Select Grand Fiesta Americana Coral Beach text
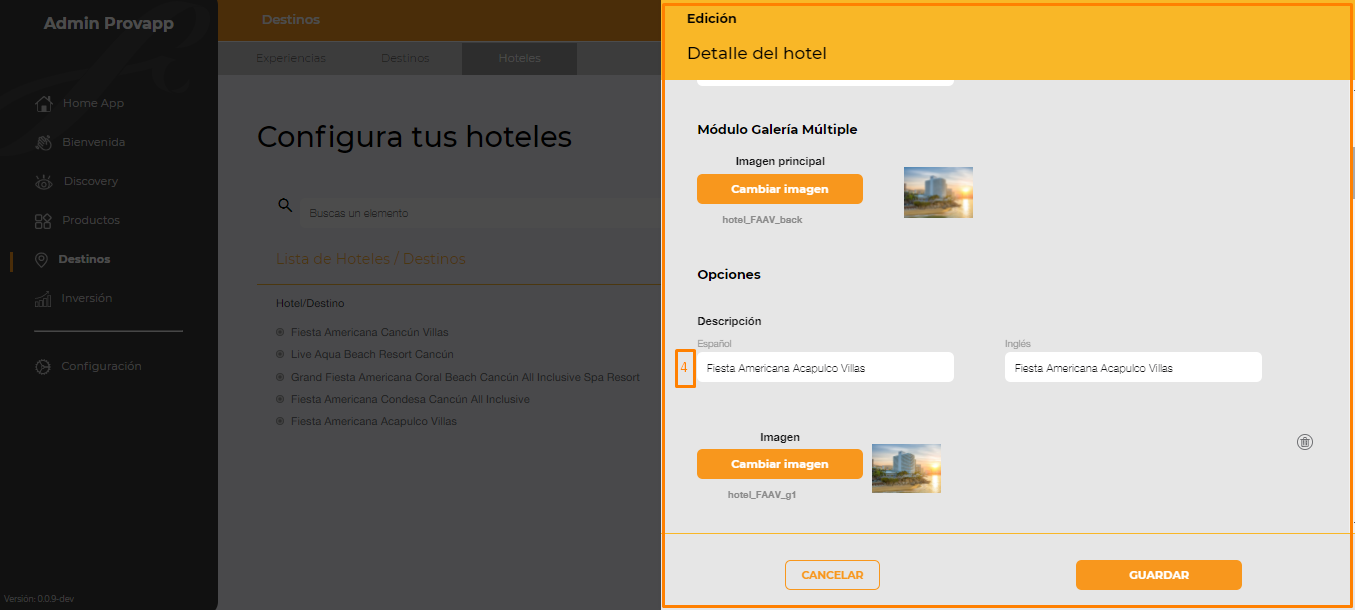This screenshot has height=610, width=1355. point(465,377)
